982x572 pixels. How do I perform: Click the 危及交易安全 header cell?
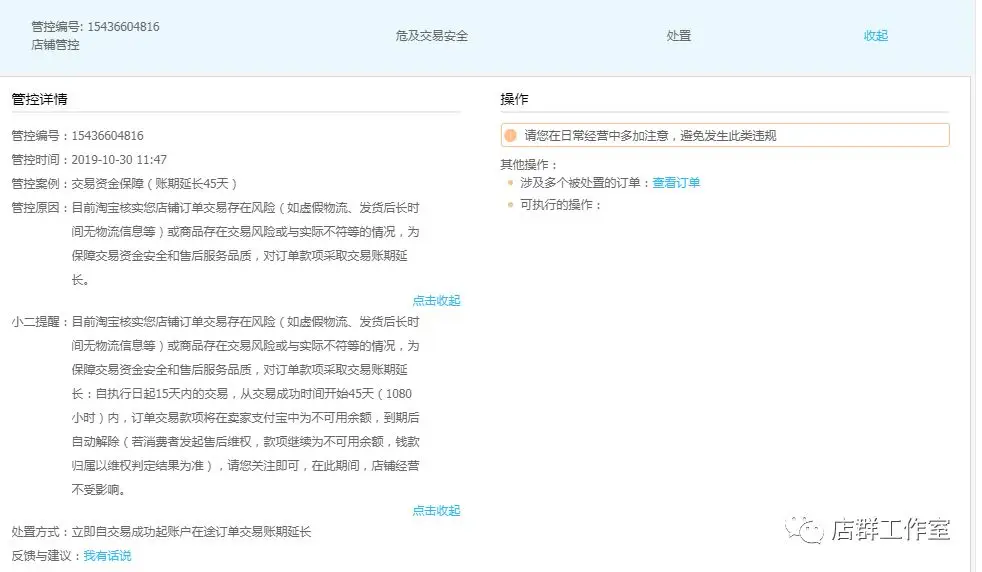pos(432,36)
